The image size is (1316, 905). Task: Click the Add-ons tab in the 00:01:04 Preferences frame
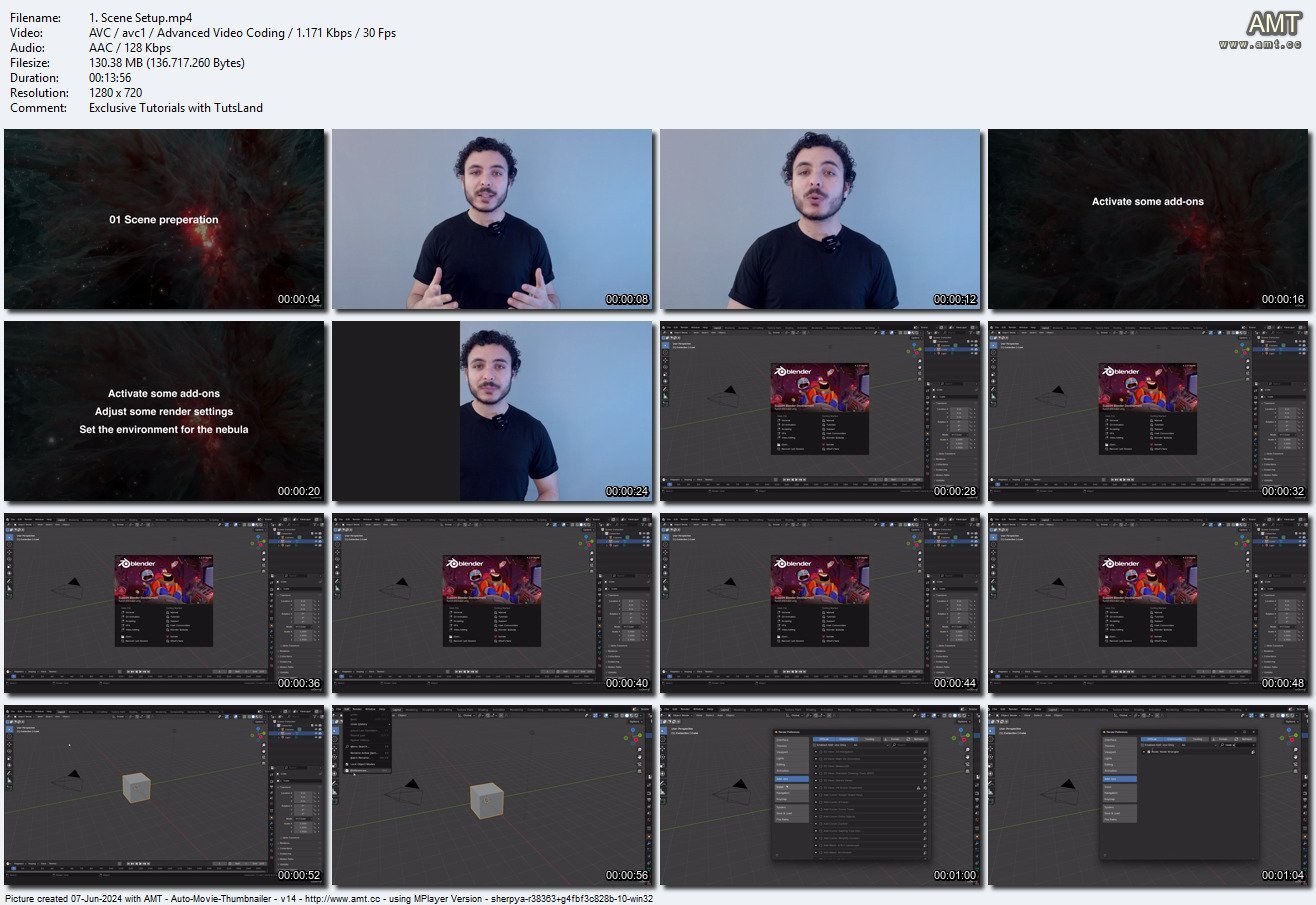click(1118, 778)
